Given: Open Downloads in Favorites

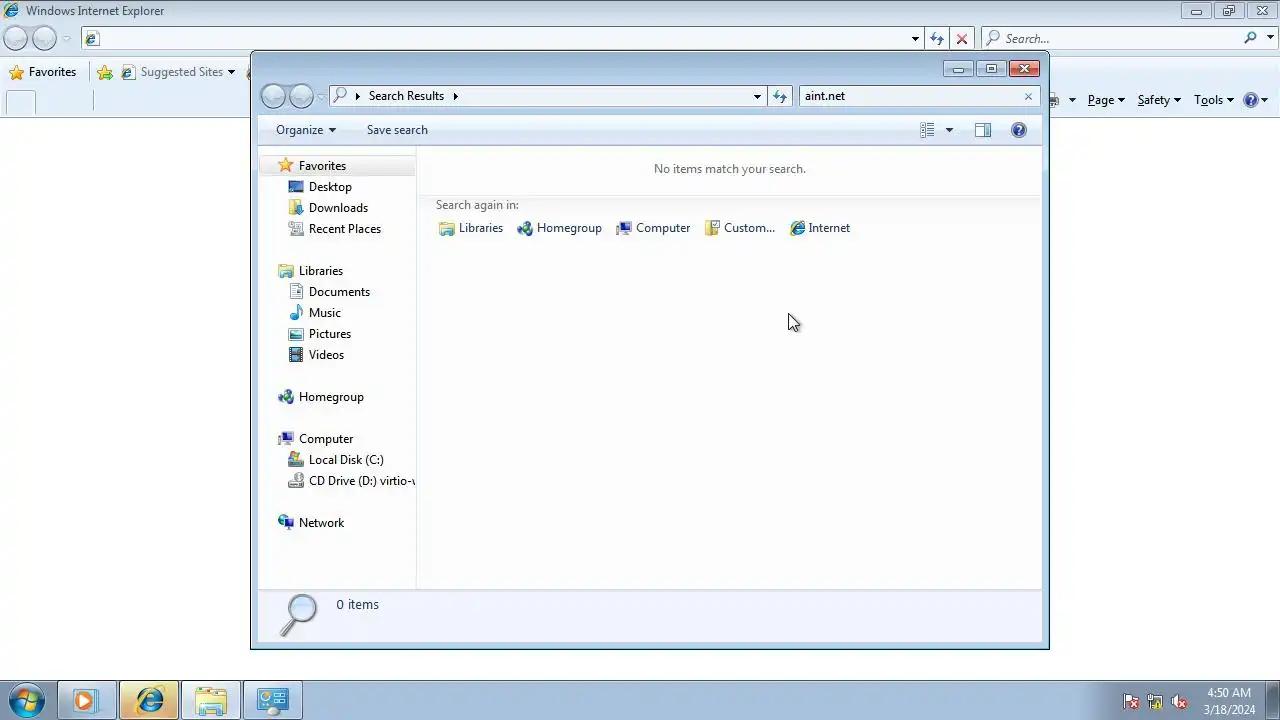Looking at the screenshot, I should pyautogui.click(x=338, y=208).
